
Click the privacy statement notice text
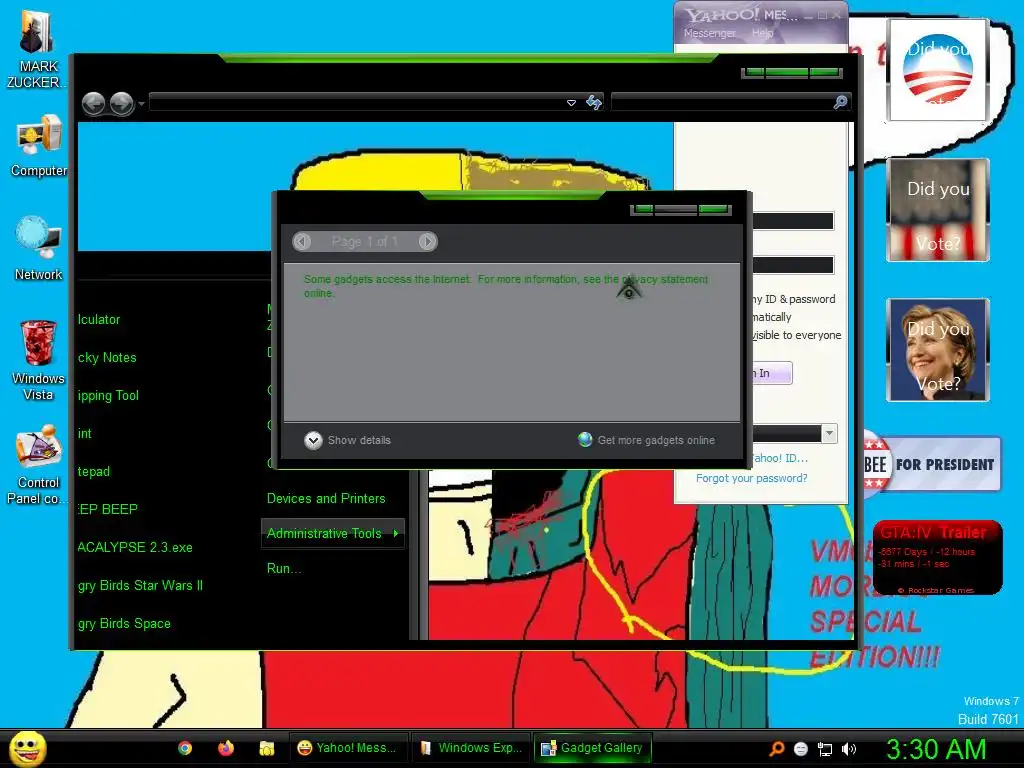[505, 286]
